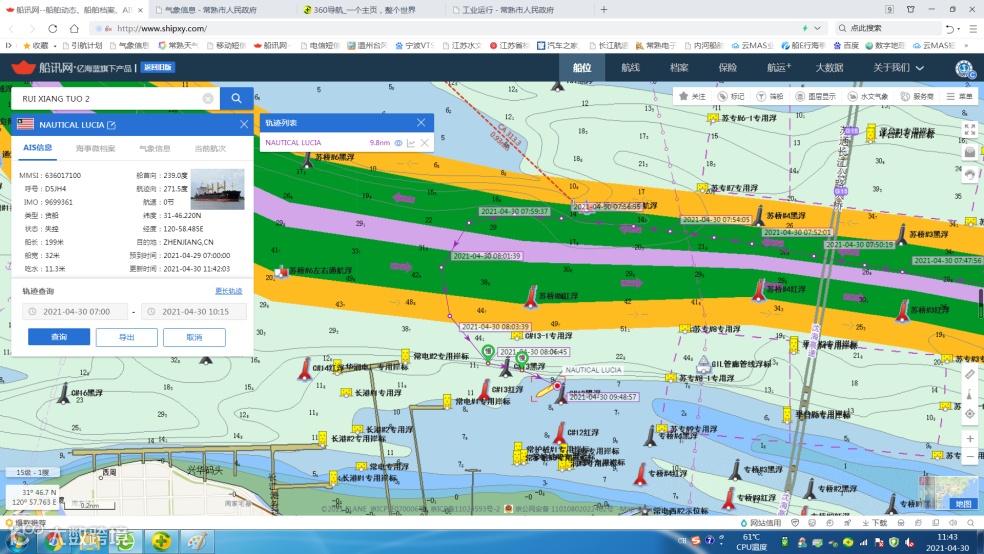Toggle the 水文气象 hydrology weather overlay

coord(868,96)
